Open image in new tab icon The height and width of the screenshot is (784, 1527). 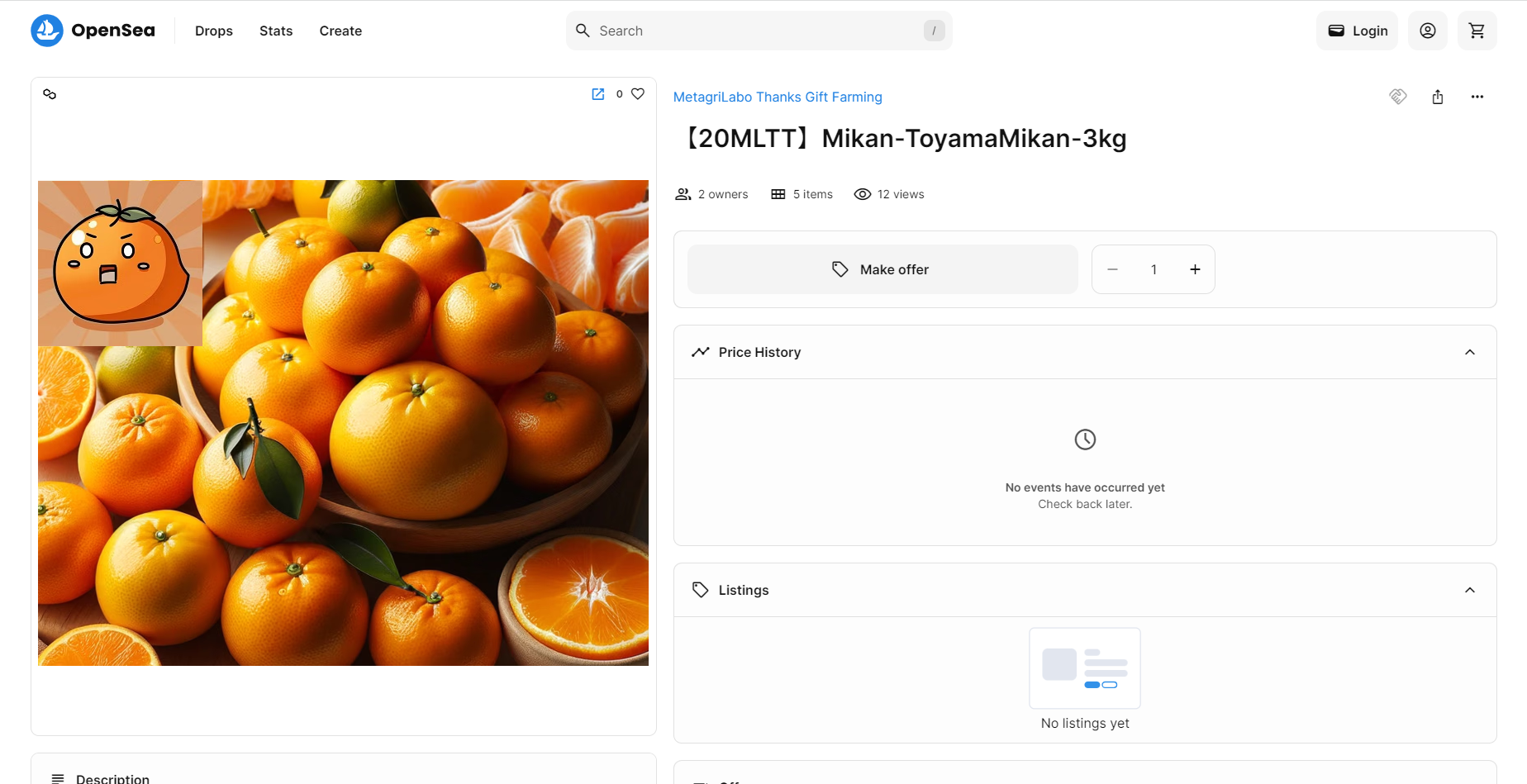coord(598,94)
